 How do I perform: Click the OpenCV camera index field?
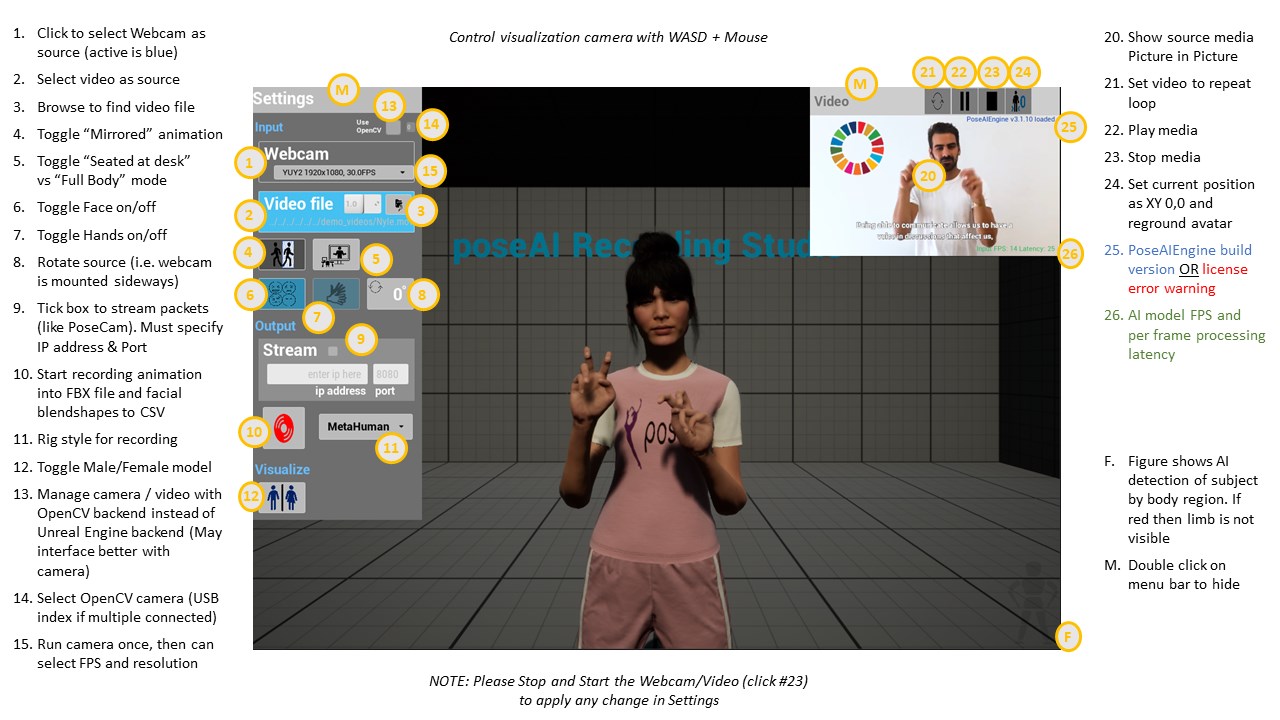click(411, 127)
